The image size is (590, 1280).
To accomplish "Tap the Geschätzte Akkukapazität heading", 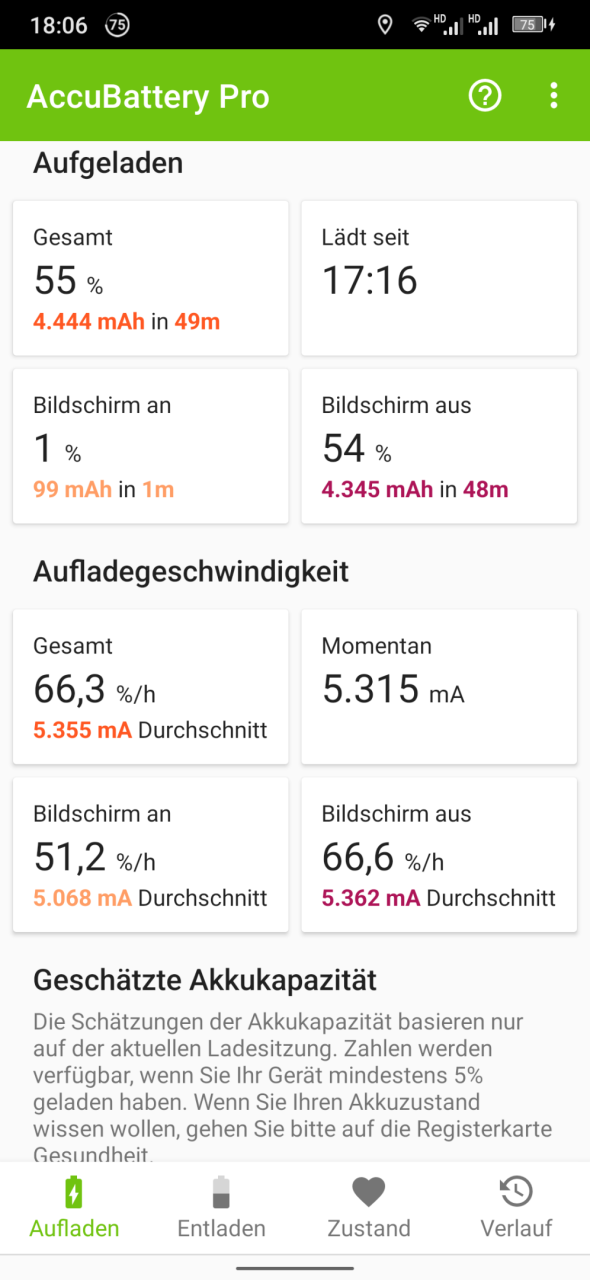I will [x=205, y=980].
